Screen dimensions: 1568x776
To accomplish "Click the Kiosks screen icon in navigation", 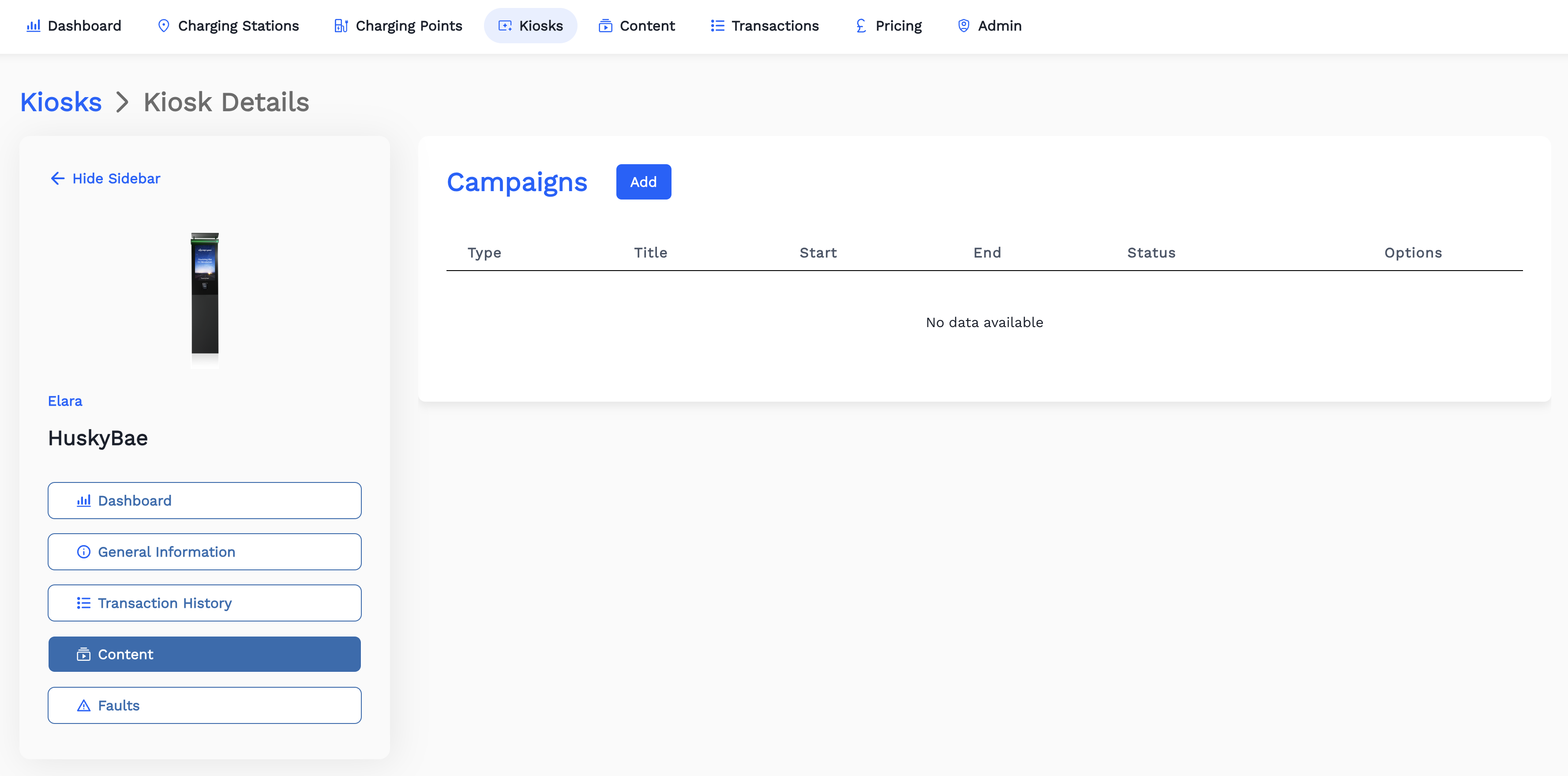I will pyautogui.click(x=505, y=26).
